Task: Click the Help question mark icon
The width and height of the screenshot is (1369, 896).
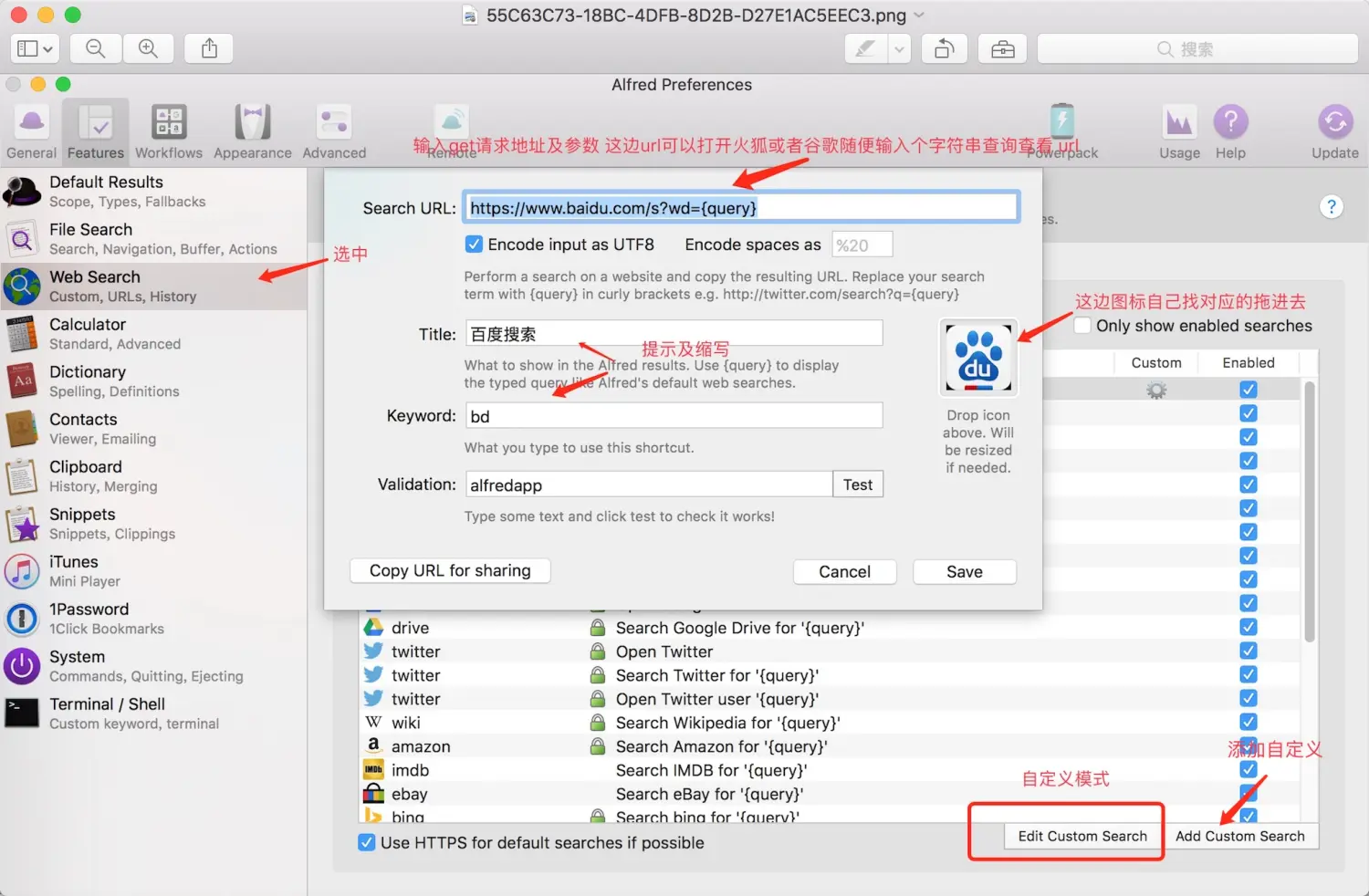Action: click(x=1230, y=121)
